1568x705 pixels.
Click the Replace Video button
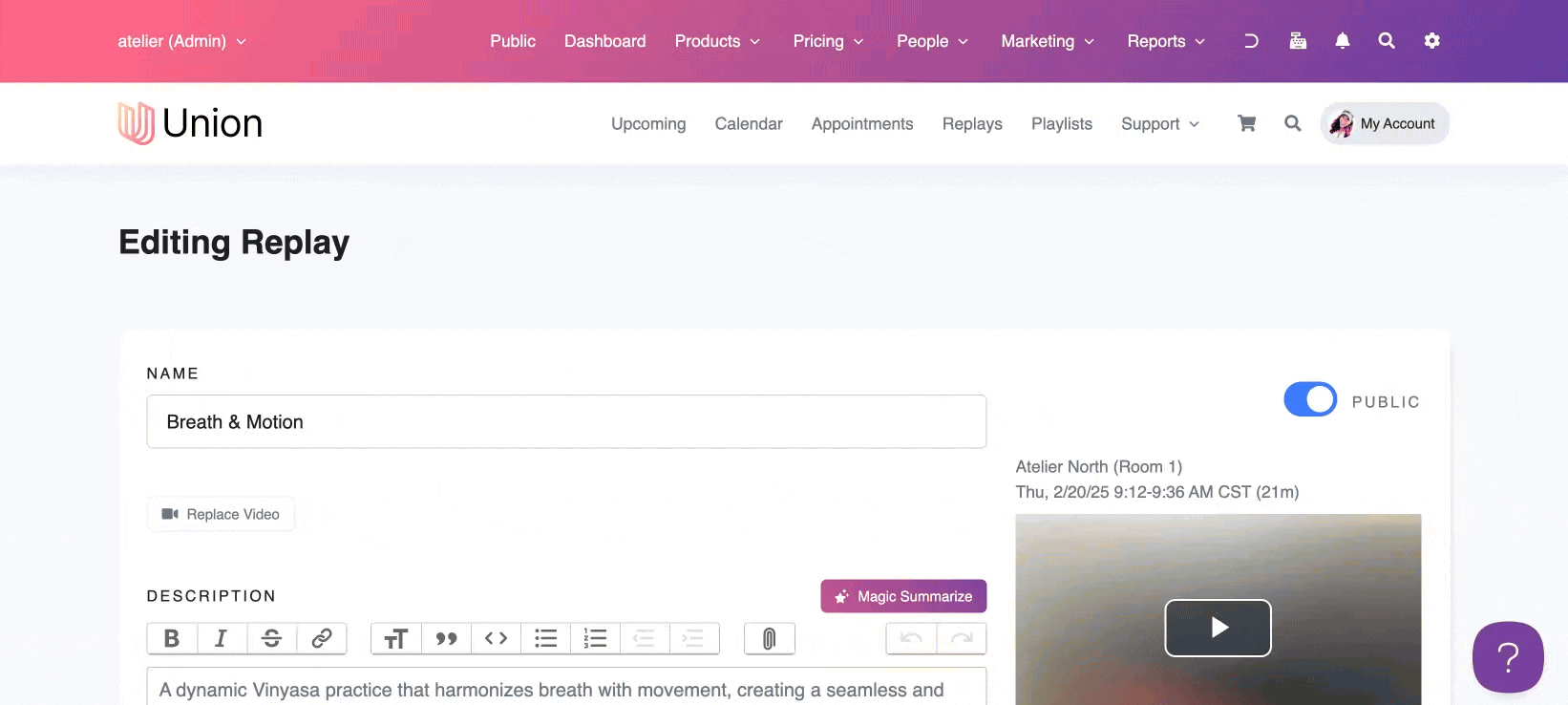tap(221, 514)
